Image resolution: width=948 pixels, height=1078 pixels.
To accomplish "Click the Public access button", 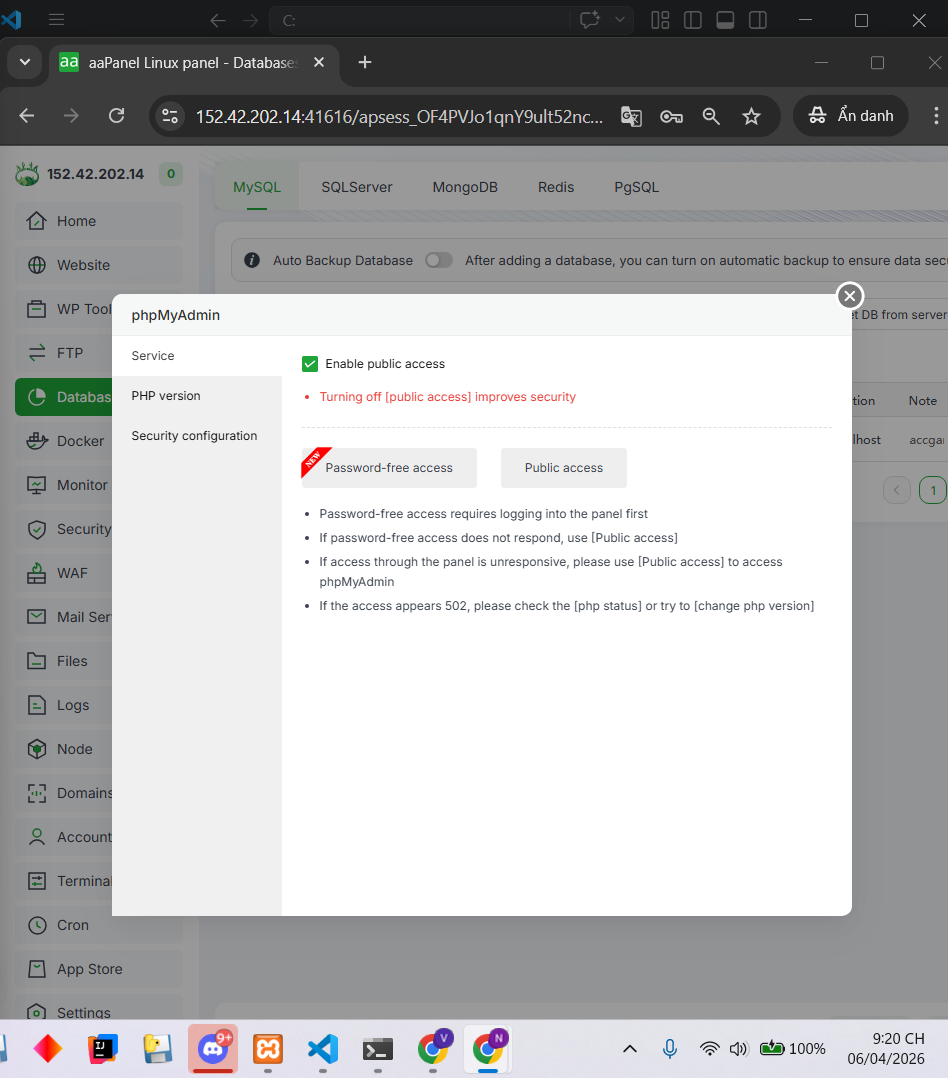I will [x=564, y=468].
